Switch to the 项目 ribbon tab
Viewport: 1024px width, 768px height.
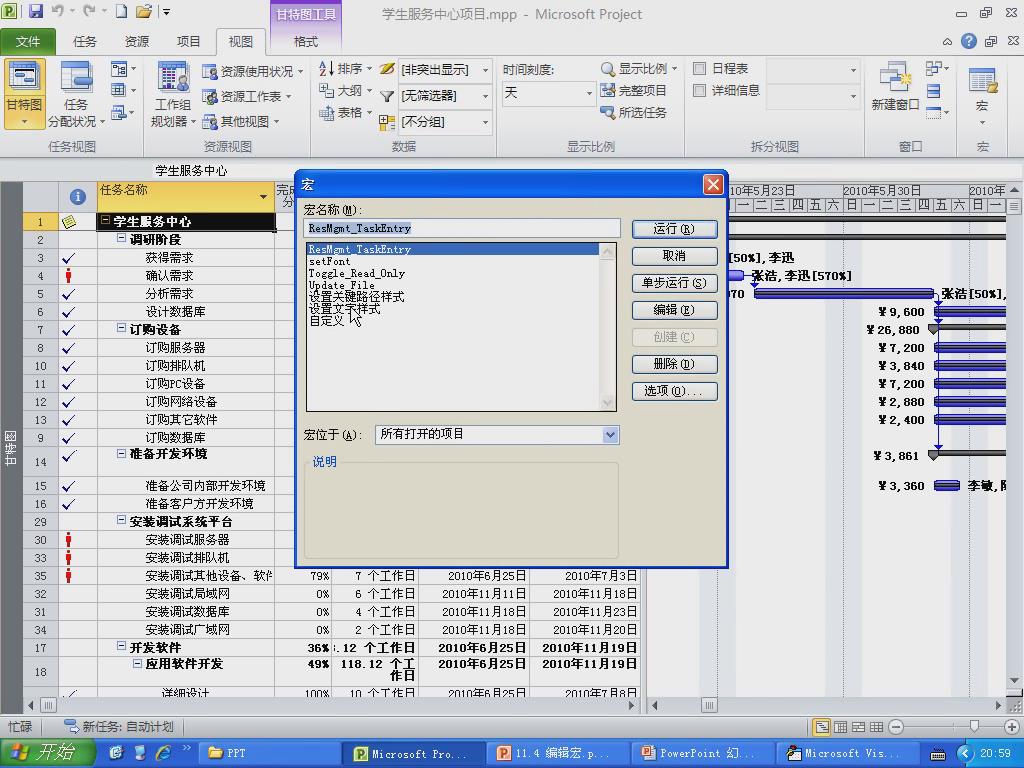coord(189,42)
